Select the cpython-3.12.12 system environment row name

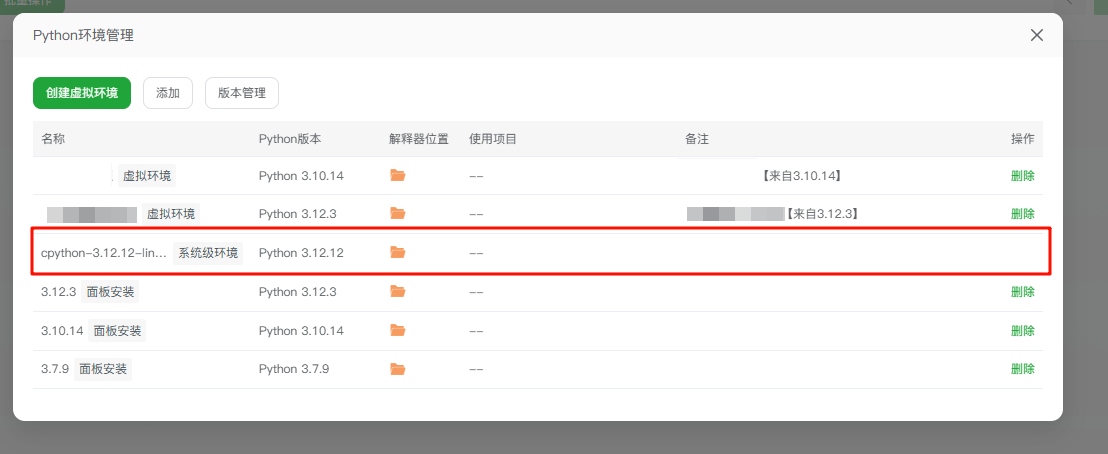pyautogui.click(x=103, y=253)
